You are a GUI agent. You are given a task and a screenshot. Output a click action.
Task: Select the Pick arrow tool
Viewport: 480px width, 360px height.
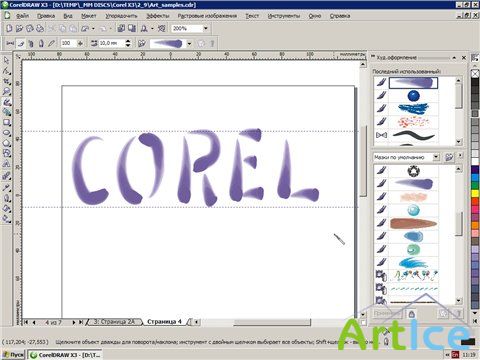[x=7, y=61]
